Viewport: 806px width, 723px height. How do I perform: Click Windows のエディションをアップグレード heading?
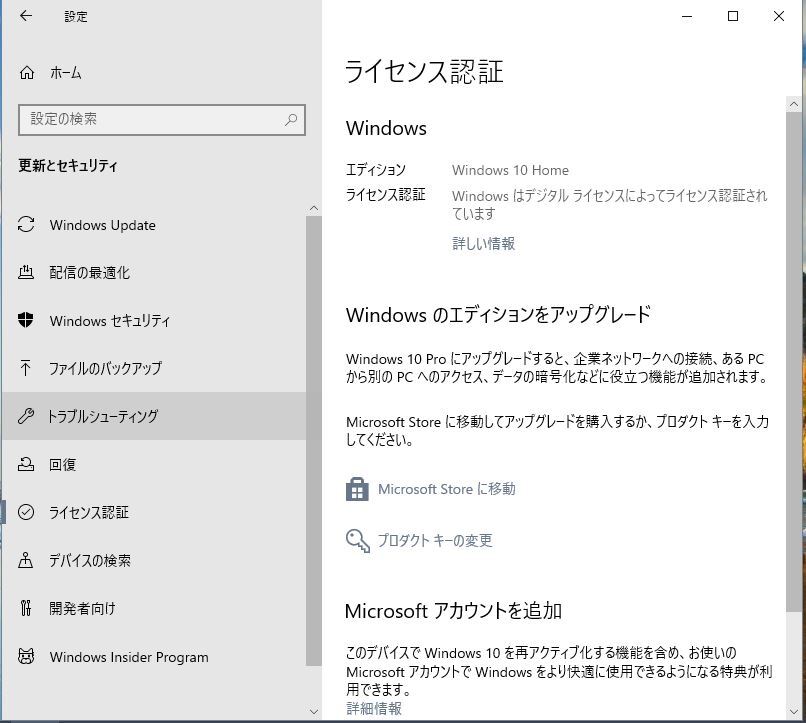(498, 314)
